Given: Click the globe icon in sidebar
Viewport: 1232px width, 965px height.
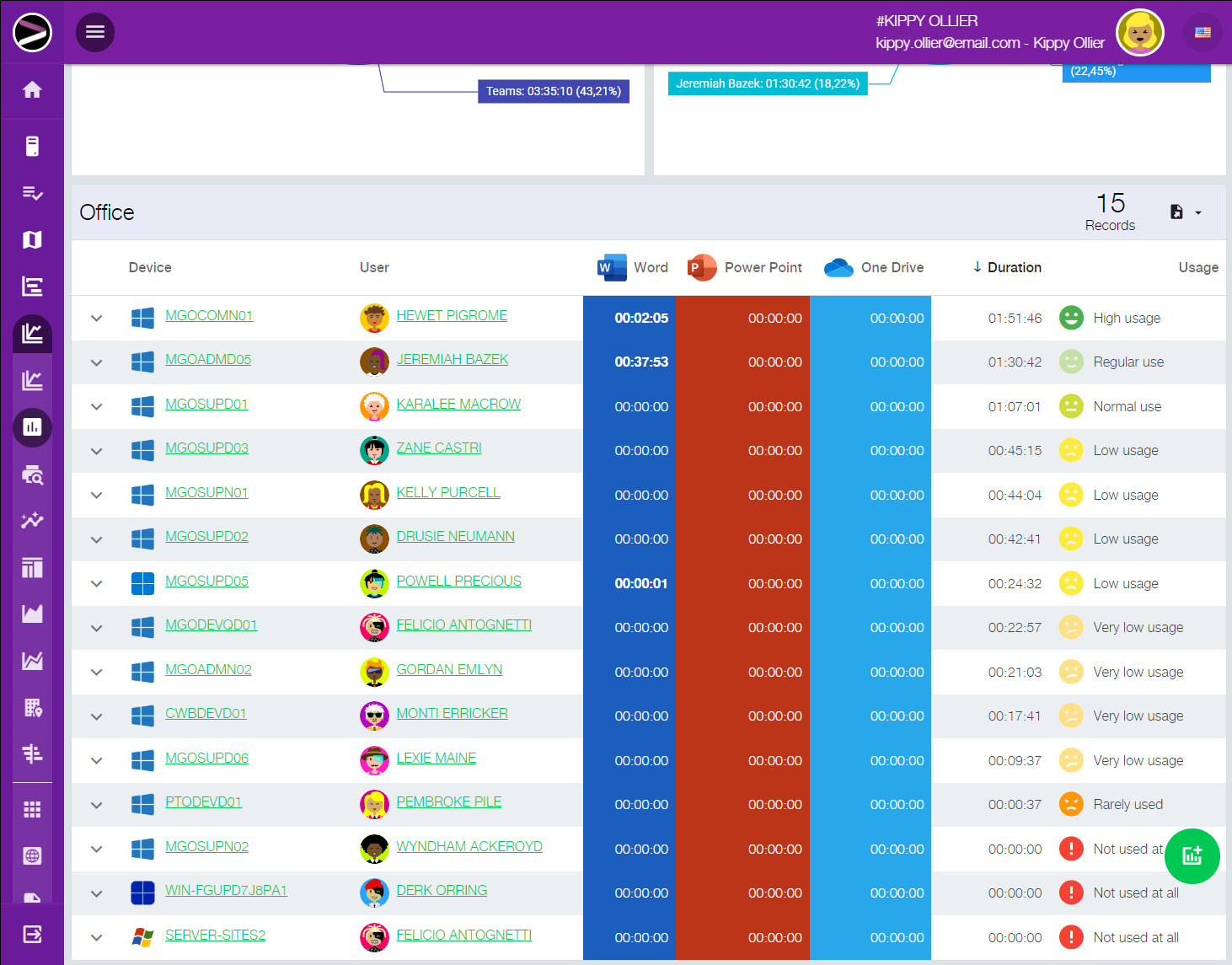Looking at the screenshot, I should pyautogui.click(x=32, y=856).
